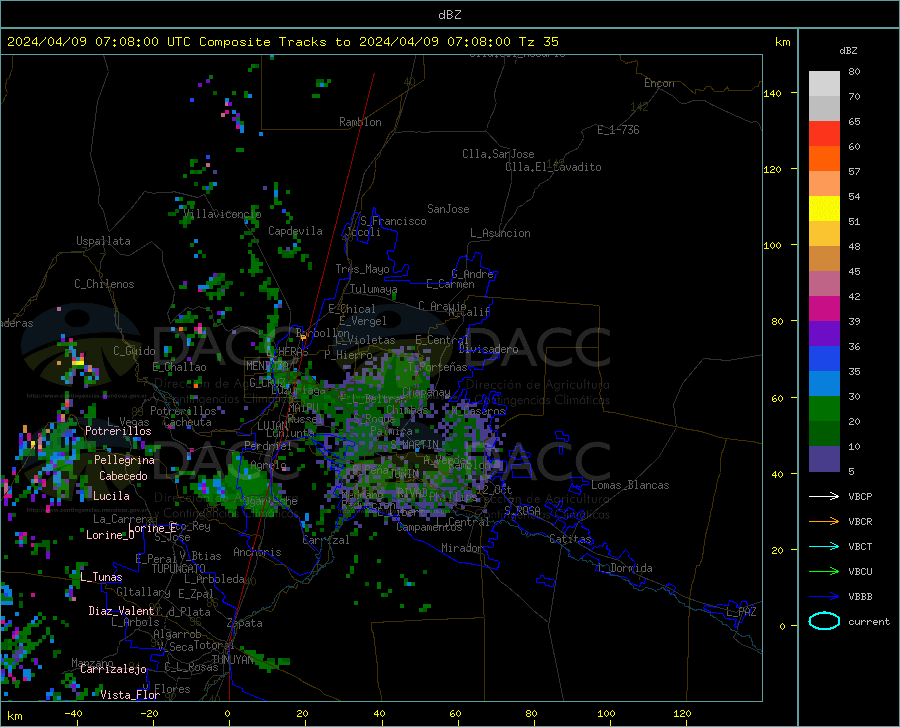Click the Lucila station label
The height and width of the screenshot is (727, 900).
(x=111, y=496)
